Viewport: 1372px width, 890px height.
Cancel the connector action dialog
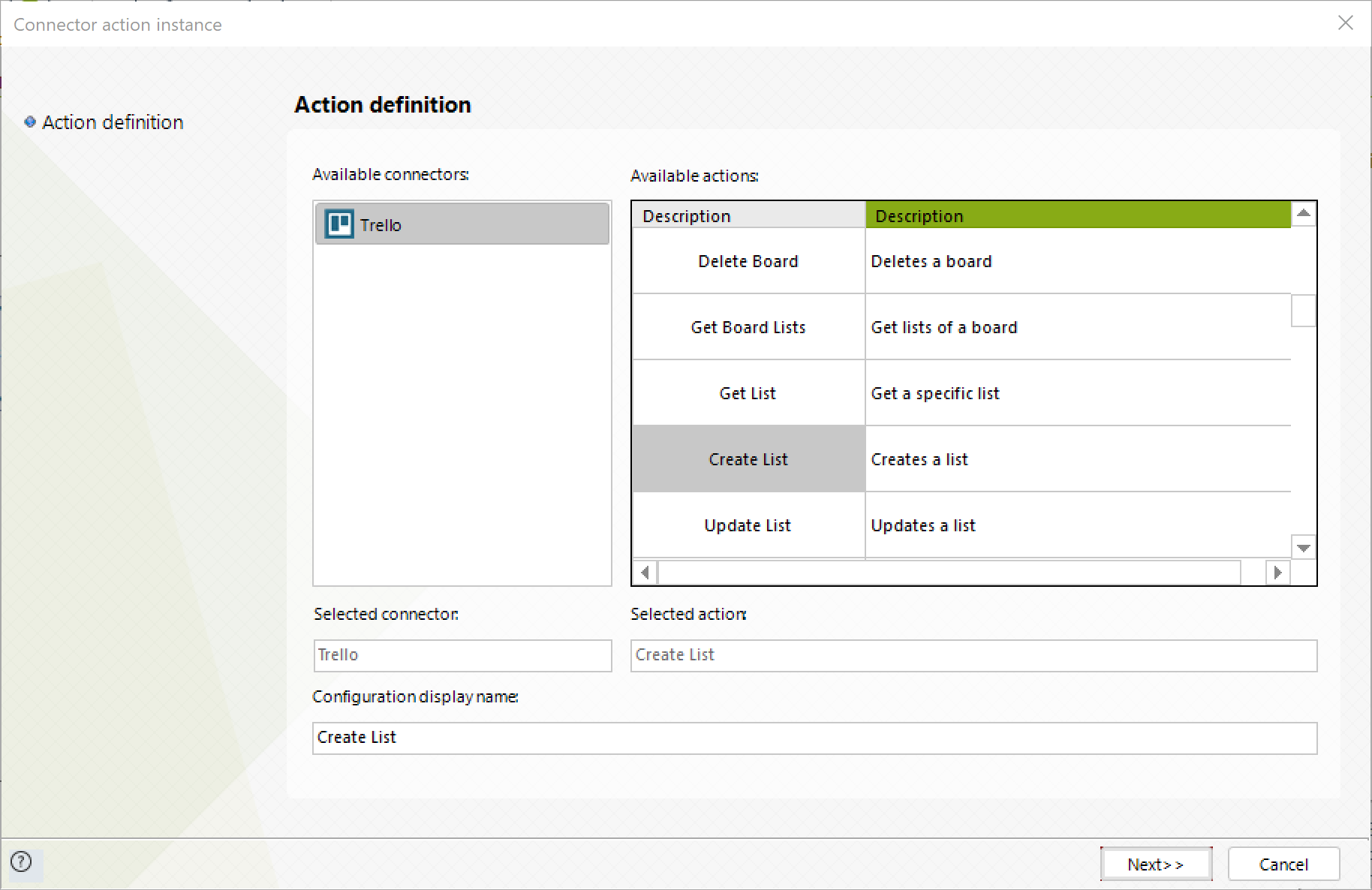[x=1283, y=864]
